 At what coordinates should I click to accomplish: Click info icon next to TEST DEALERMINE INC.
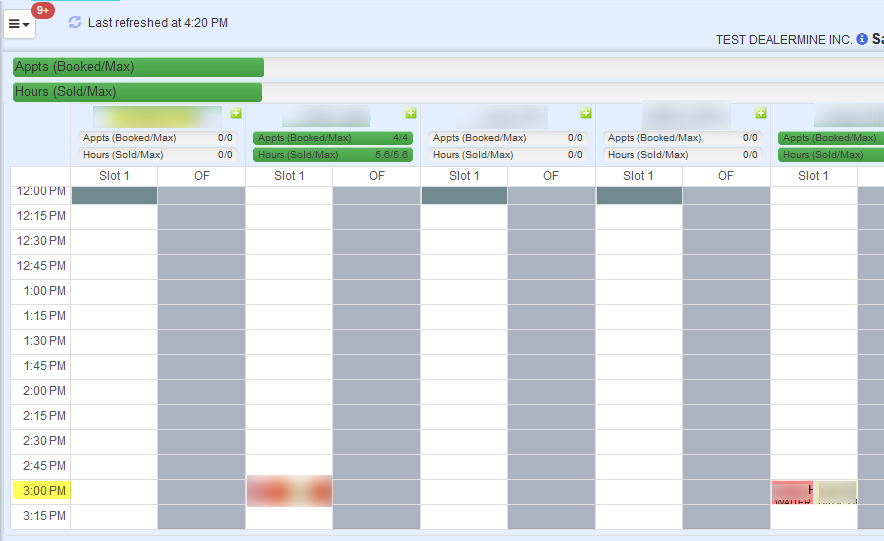pos(862,39)
